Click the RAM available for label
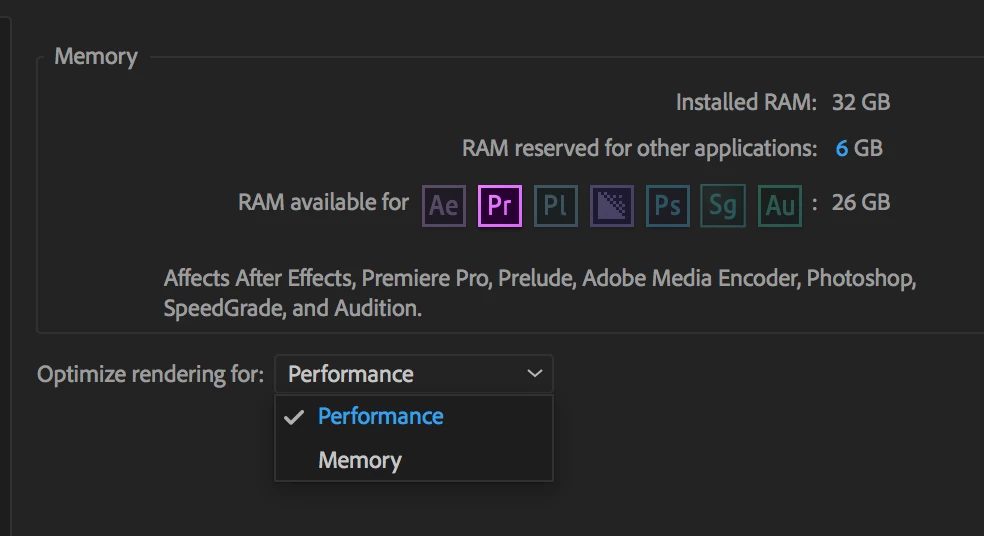The image size is (984, 536). pyautogui.click(x=323, y=202)
